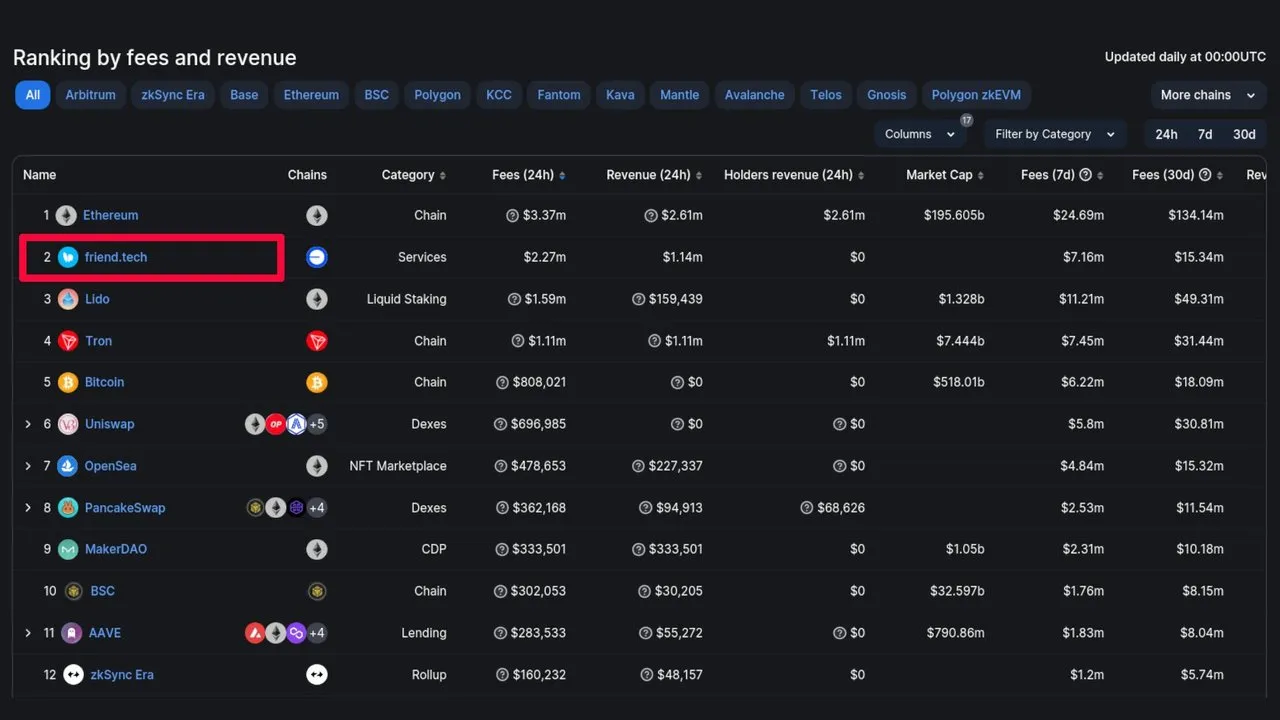Viewport: 1280px width, 720px height.
Task: Filter by Polygon chain tab
Action: pyautogui.click(x=437, y=95)
